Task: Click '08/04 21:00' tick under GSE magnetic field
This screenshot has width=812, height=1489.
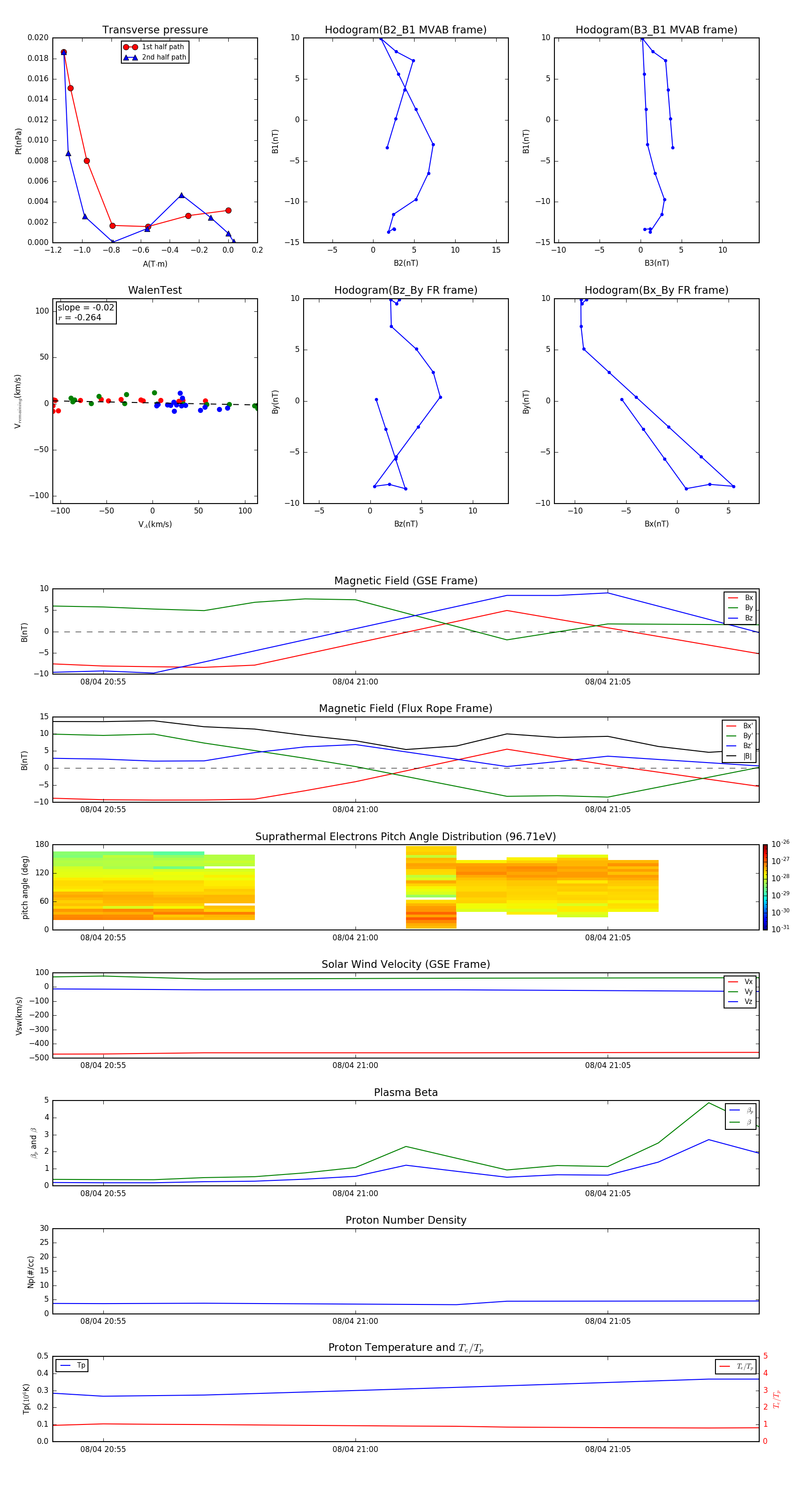Action: pos(355,681)
